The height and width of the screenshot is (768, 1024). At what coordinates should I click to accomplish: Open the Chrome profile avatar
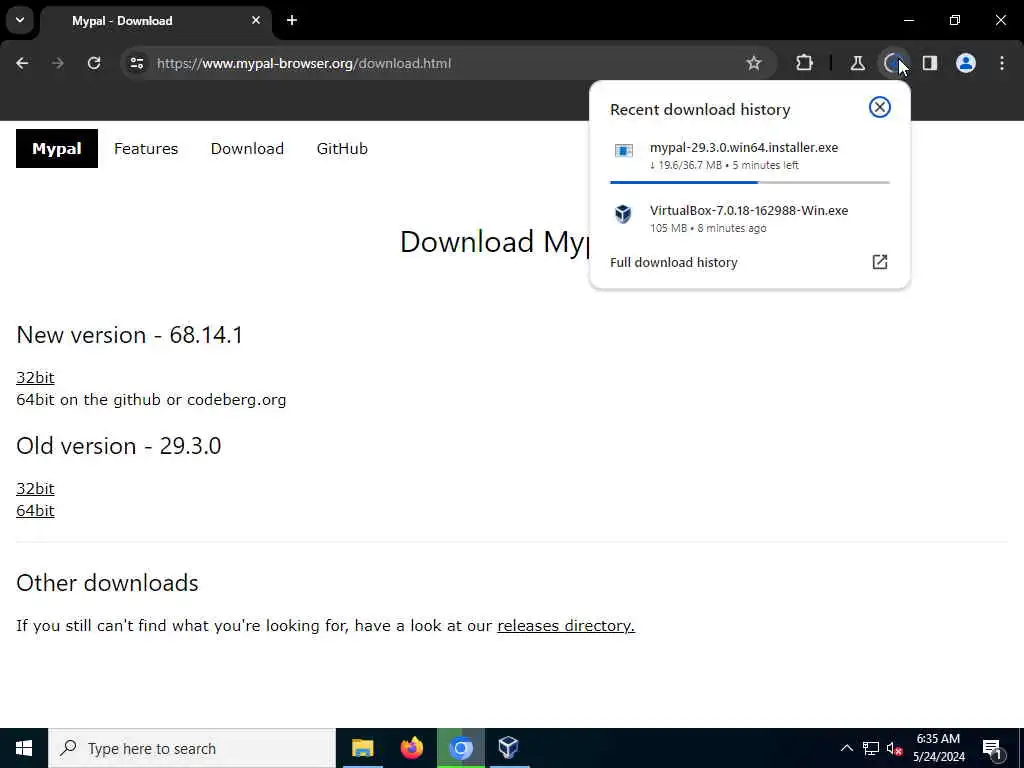coord(966,63)
